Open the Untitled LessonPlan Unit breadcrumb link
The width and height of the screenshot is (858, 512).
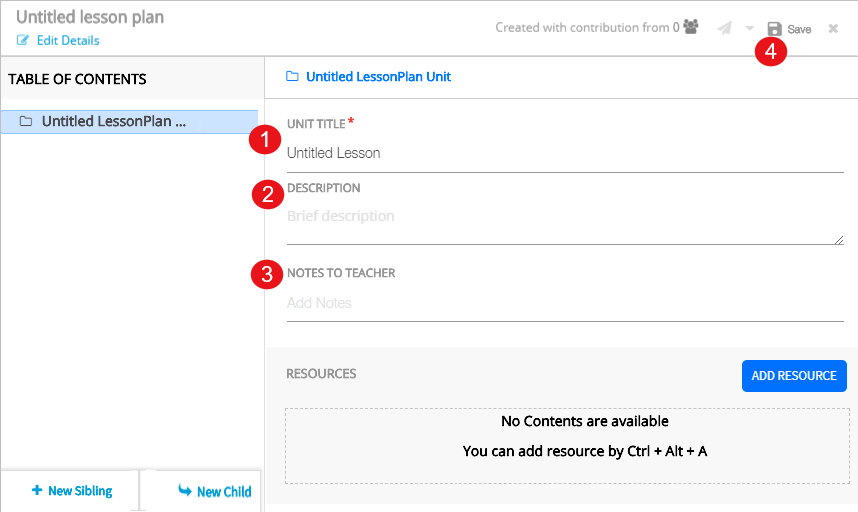pyautogui.click(x=378, y=77)
